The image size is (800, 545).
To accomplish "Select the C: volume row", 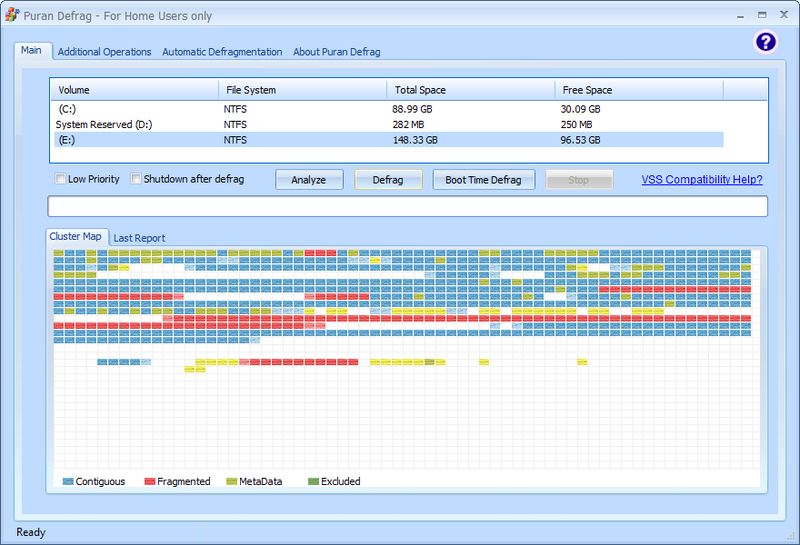I will click(x=389, y=109).
